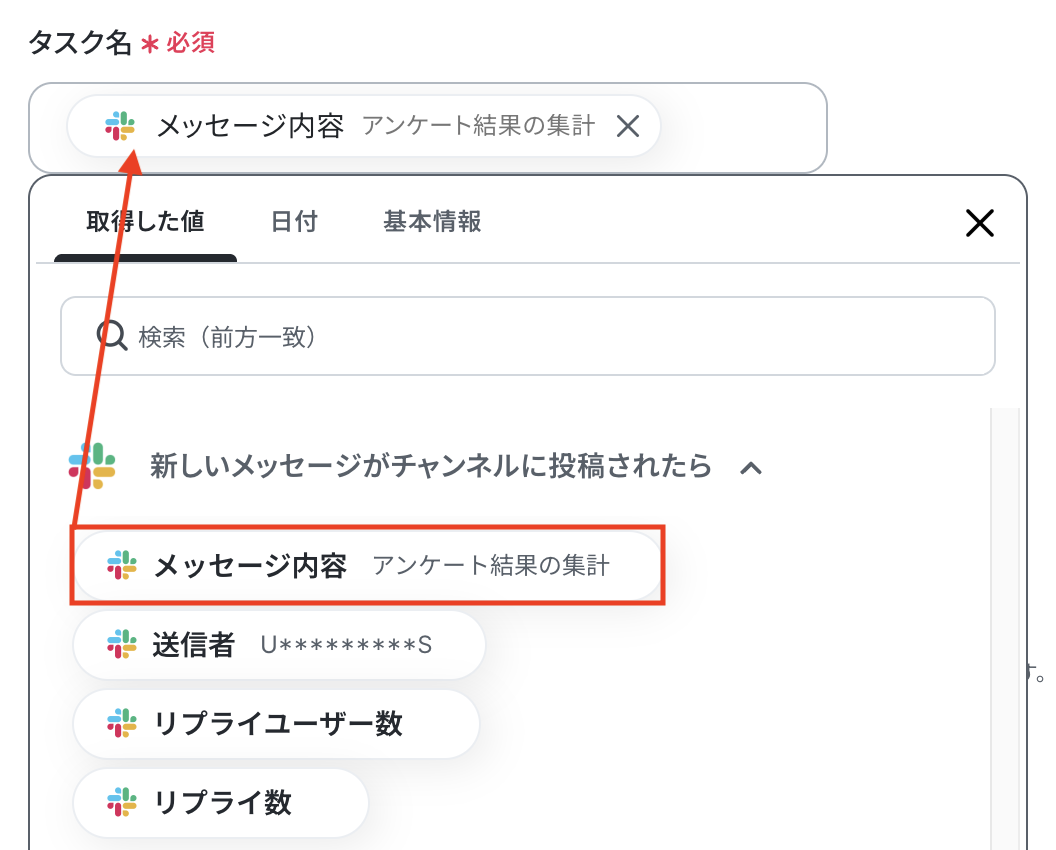Choose the リプライ数 value
The image size is (1056, 850).
pos(220,802)
